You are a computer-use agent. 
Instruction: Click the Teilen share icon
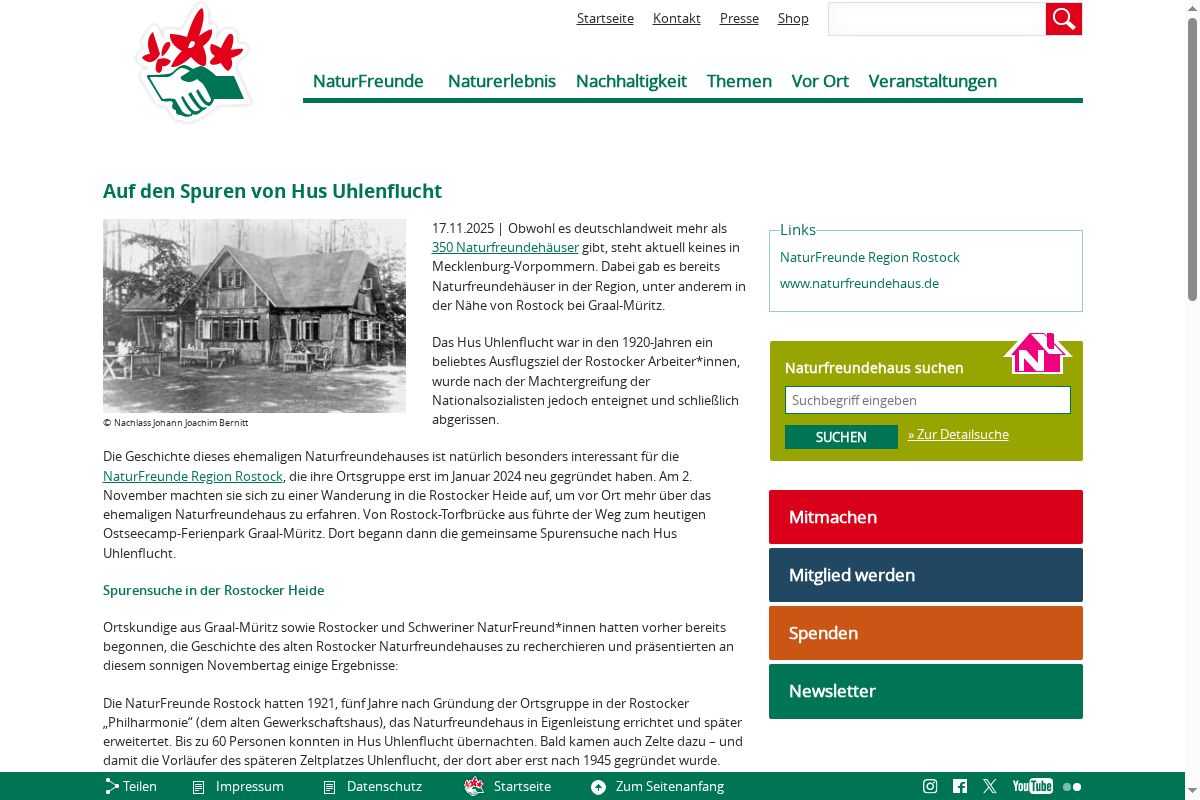(113, 786)
